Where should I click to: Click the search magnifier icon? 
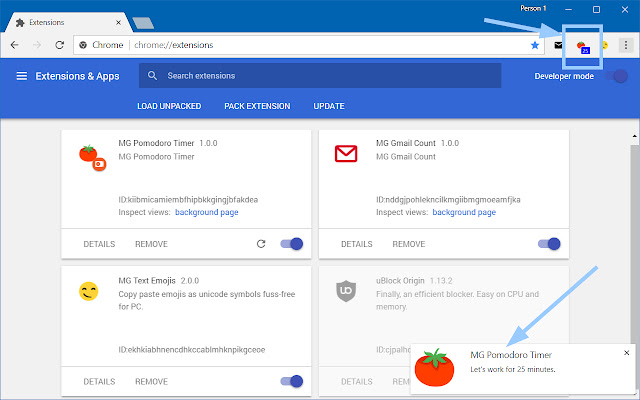point(152,76)
